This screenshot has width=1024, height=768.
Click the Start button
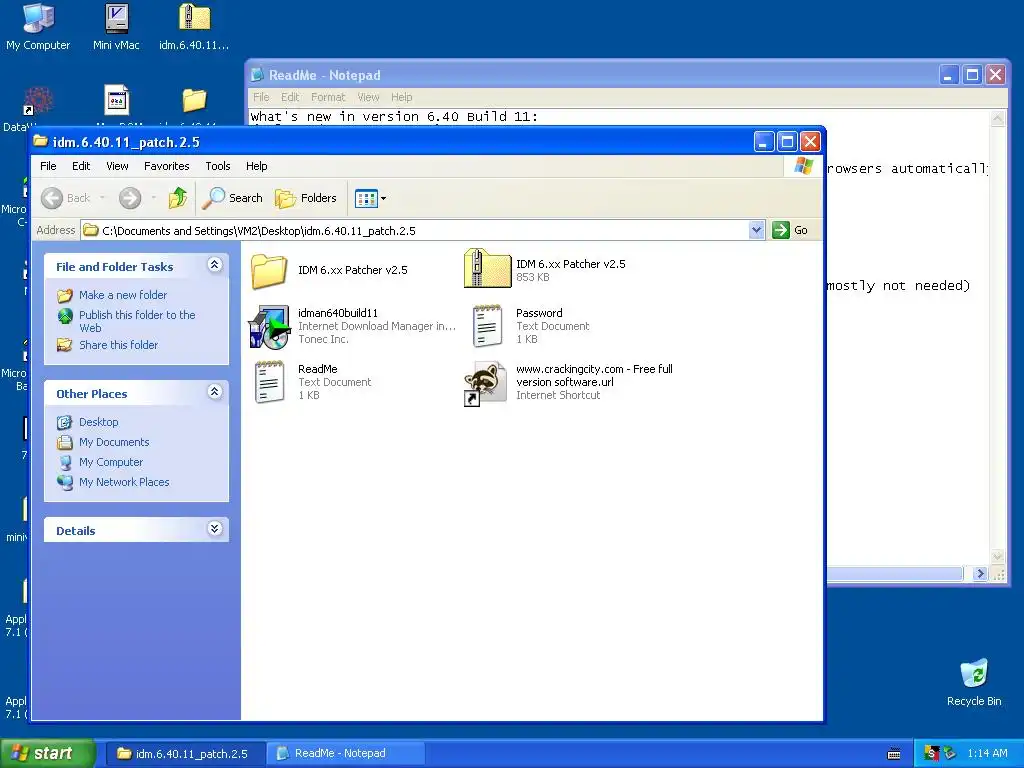[x=46, y=754]
